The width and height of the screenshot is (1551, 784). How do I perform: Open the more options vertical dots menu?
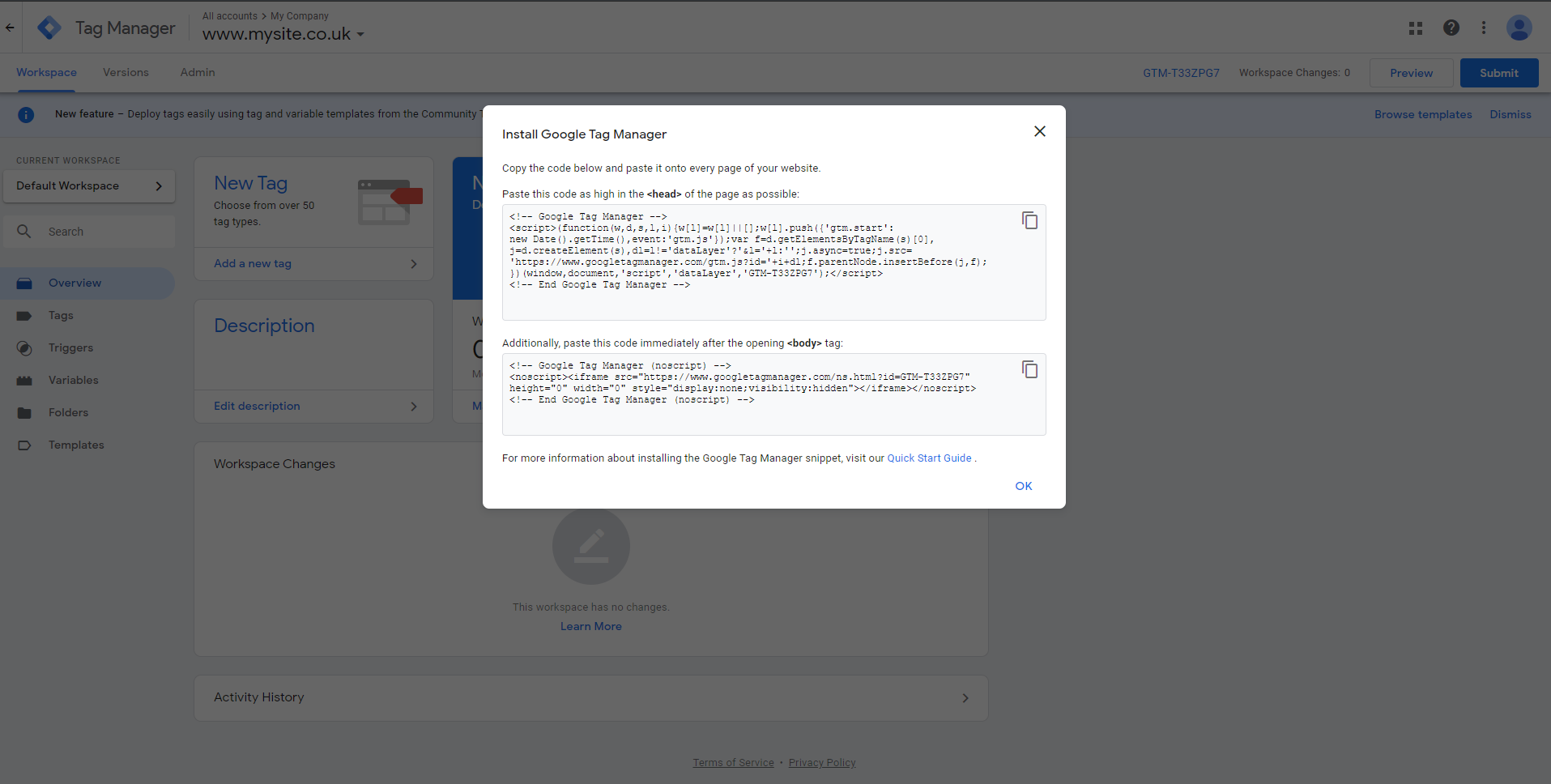(x=1484, y=28)
